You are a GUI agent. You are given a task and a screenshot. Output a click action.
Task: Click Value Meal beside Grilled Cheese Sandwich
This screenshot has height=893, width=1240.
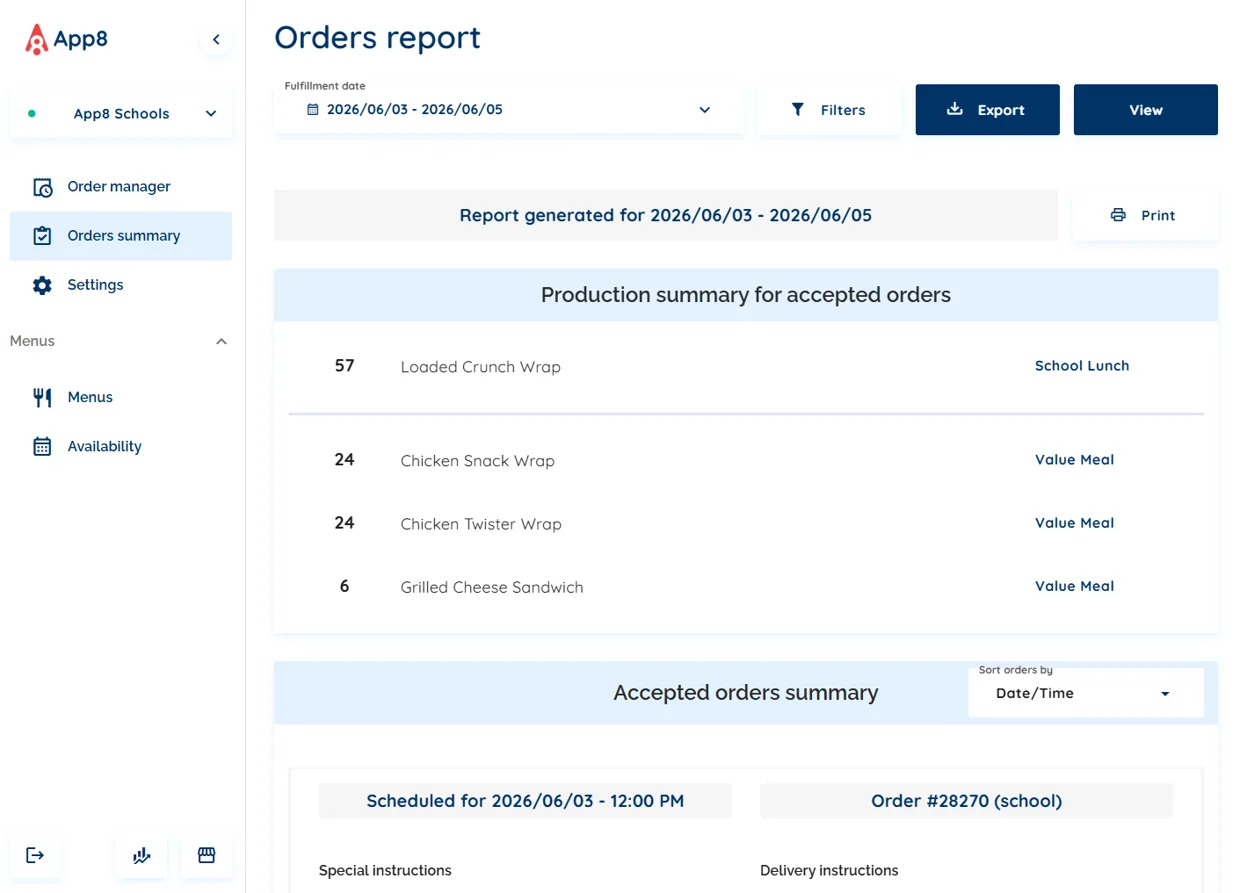[1074, 586]
